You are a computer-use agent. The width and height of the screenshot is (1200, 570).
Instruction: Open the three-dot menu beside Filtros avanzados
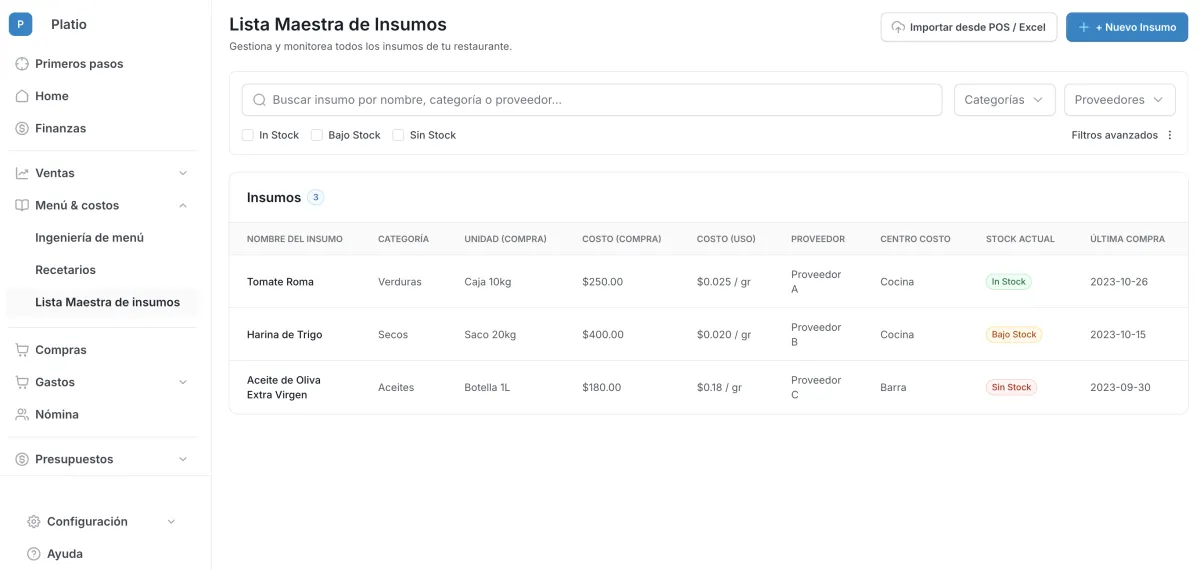(x=1170, y=135)
